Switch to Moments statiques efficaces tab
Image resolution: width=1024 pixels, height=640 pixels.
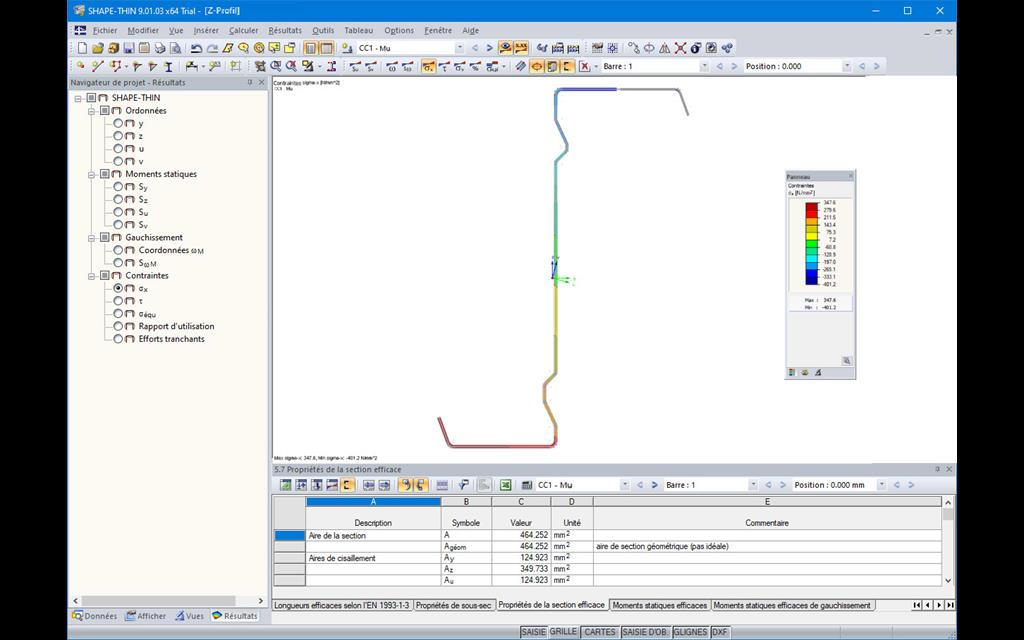click(x=660, y=605)
